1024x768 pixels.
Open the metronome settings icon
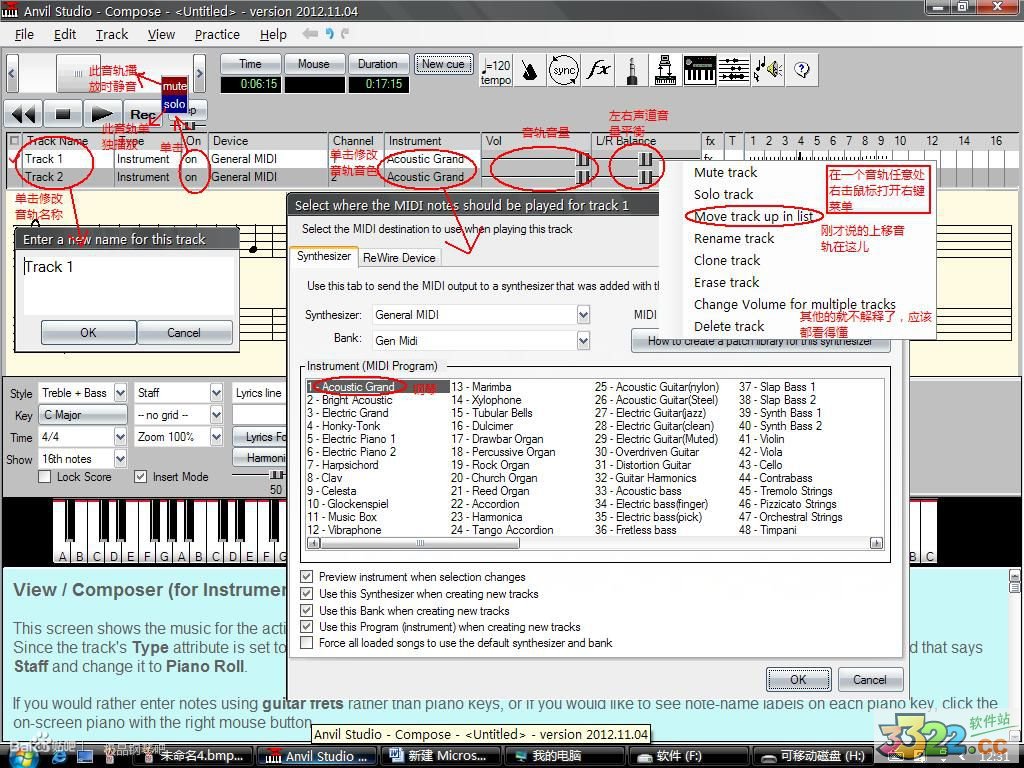[x=530, y=70]
